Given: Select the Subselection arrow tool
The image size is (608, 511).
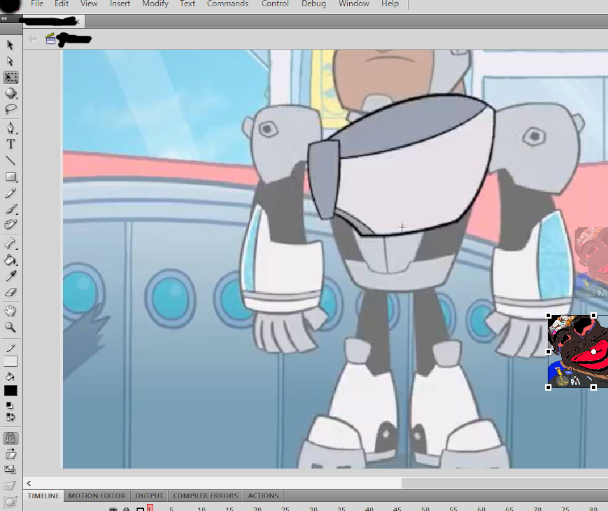Looking at the screenshot, I should pyautogui.click(x=11, y=61).
